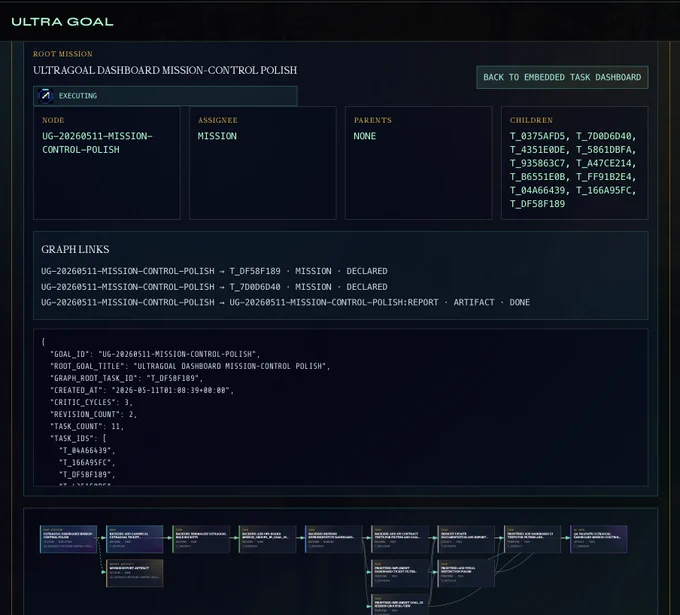The width and height of the screenshot is (680, 615).
Task: Open child task T_0375AFD5
Action: click(x=537, y=136)
